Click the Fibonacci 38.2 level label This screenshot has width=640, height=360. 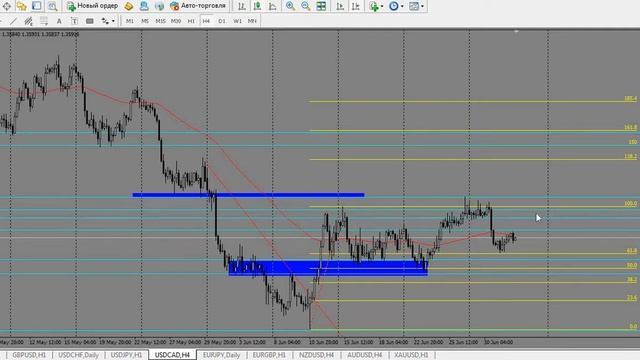click(631, 280)
